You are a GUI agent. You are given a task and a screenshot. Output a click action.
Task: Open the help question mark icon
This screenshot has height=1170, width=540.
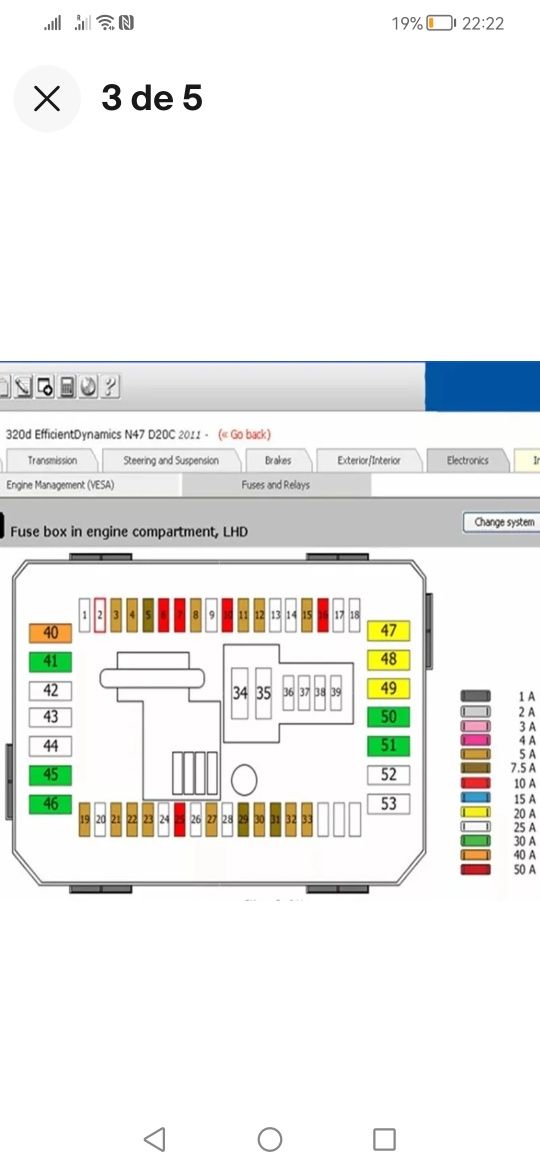pyautogui.click(x=111, y=387)
